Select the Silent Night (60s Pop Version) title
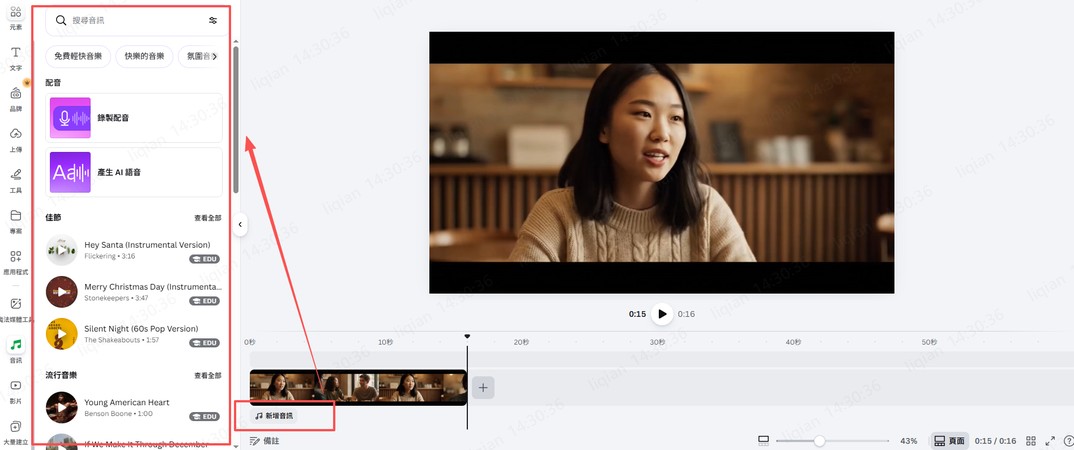This screenshot has width=1074, height=450. [141, 328]
